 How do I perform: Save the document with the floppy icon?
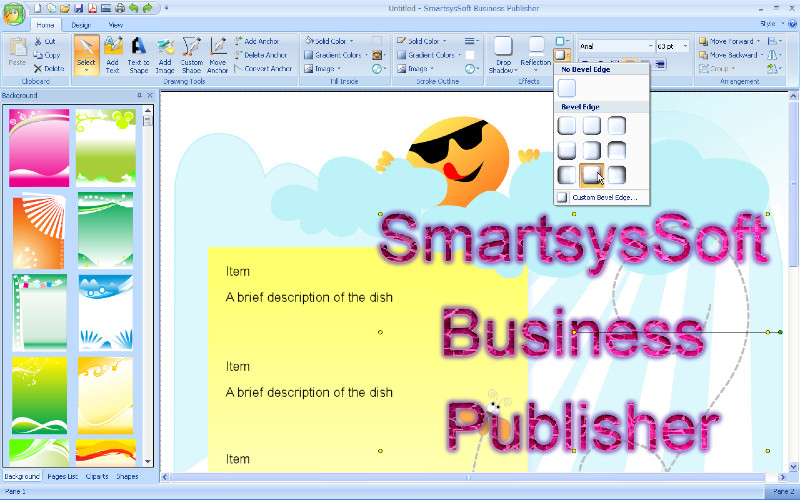coord(78,8)
